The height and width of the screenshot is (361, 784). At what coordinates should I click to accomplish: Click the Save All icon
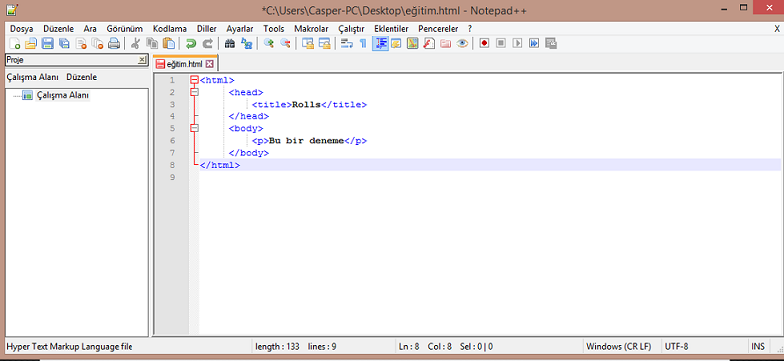click(x=64, y=44)
